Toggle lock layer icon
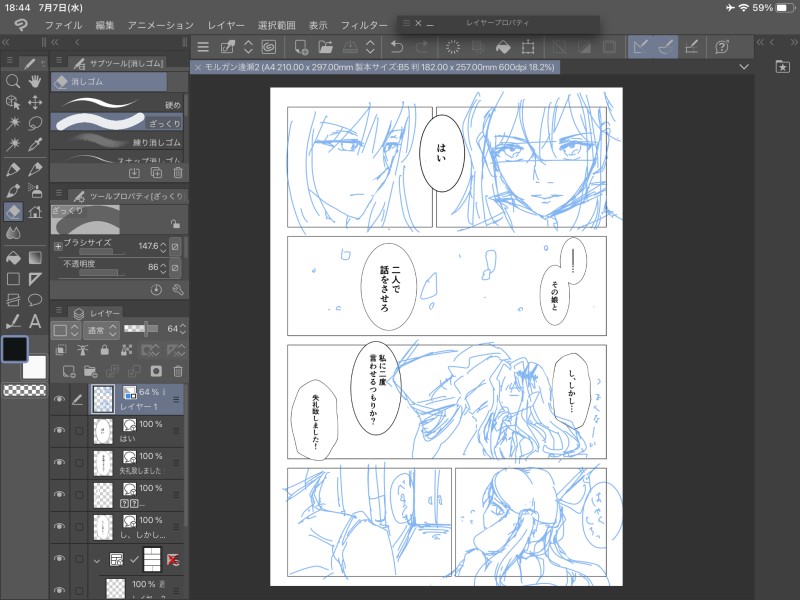The width and height of the screenshot is (800, 600). point(105,350)
